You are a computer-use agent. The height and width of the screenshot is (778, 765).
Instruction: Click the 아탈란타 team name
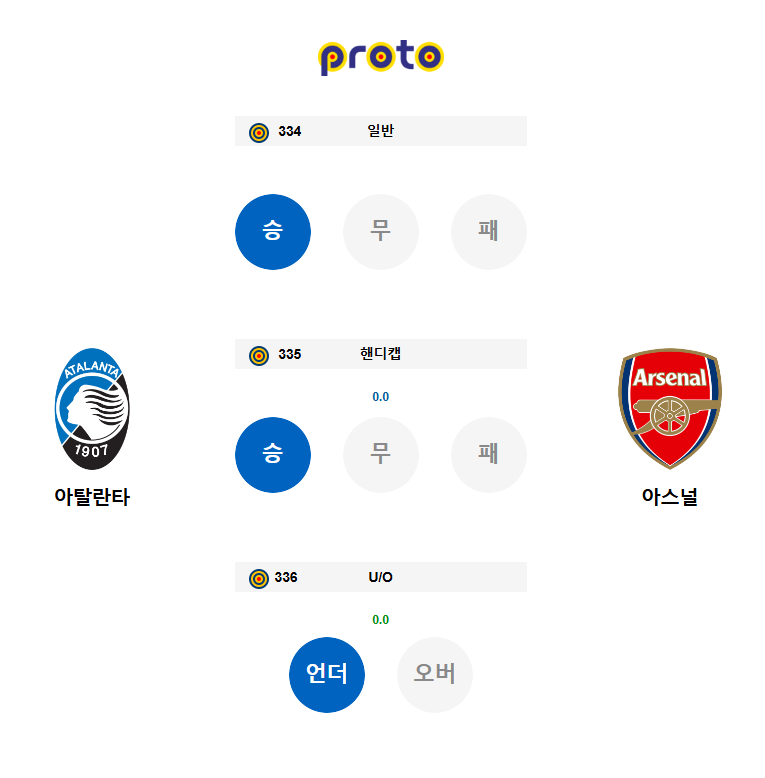(x=92, y=497)
